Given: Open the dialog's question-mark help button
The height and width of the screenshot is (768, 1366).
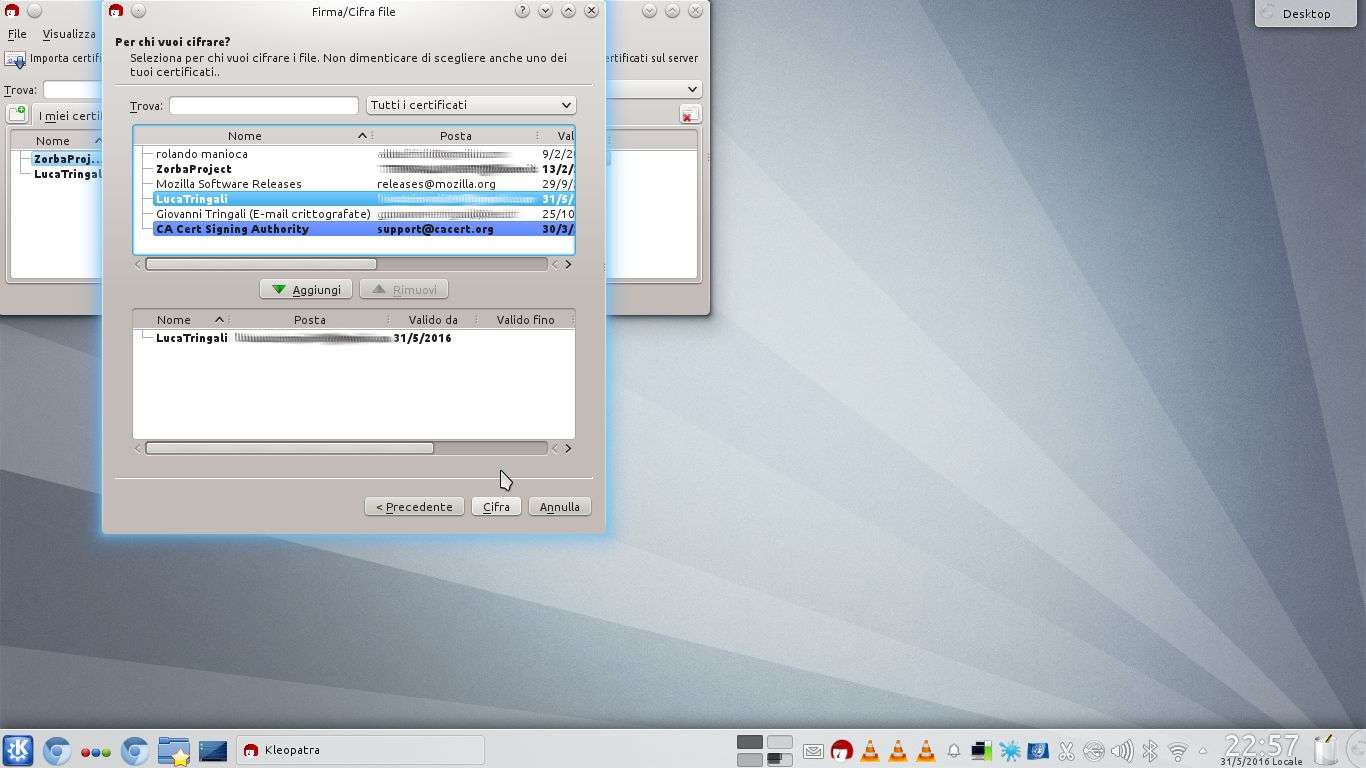Looking at the screenshot, I should pyautogui.click(x=522, y=11).
